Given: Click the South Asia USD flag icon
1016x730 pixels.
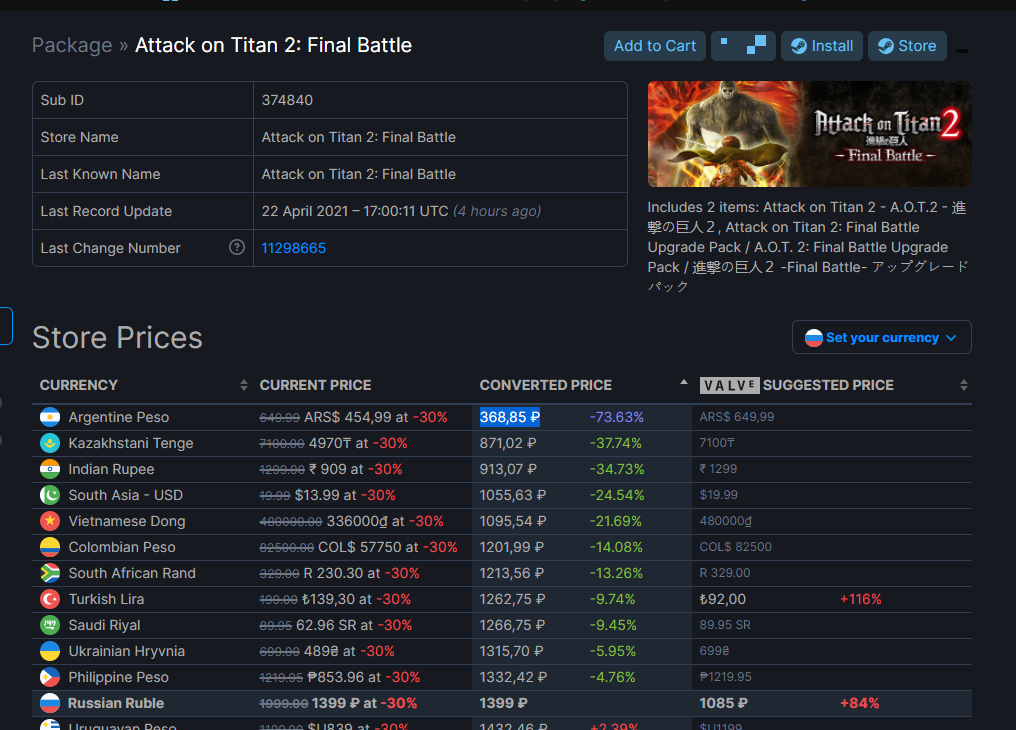Looking at the screenshot, I should 50,495.
